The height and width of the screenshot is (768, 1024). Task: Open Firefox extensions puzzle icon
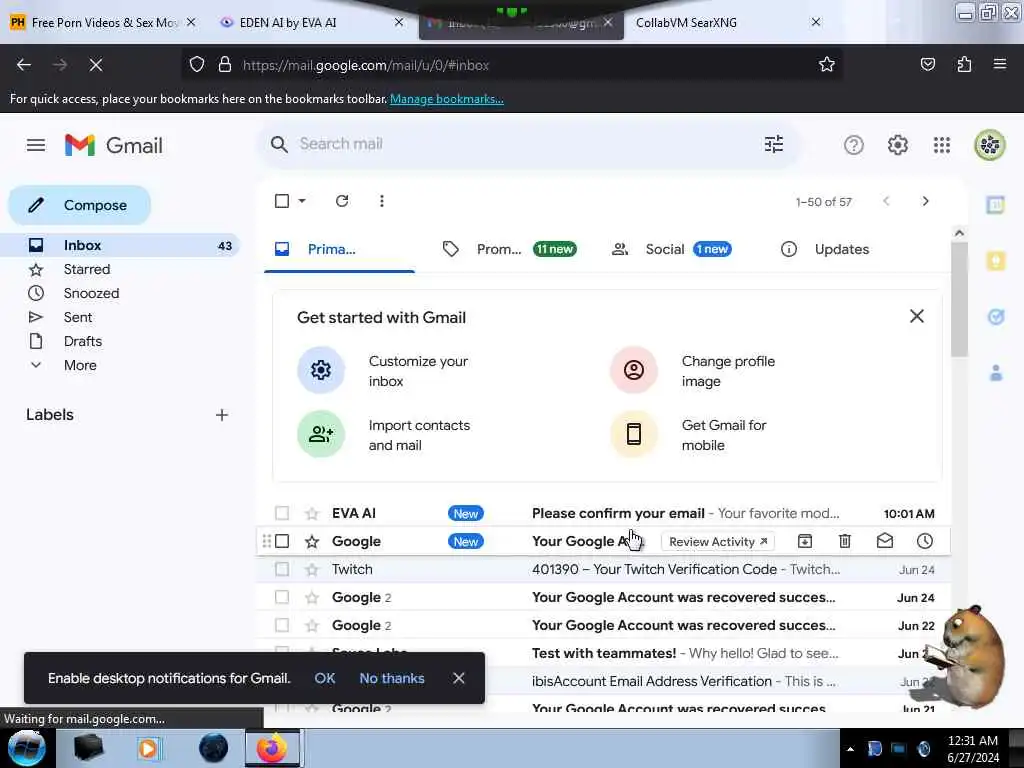coord(964,65)
